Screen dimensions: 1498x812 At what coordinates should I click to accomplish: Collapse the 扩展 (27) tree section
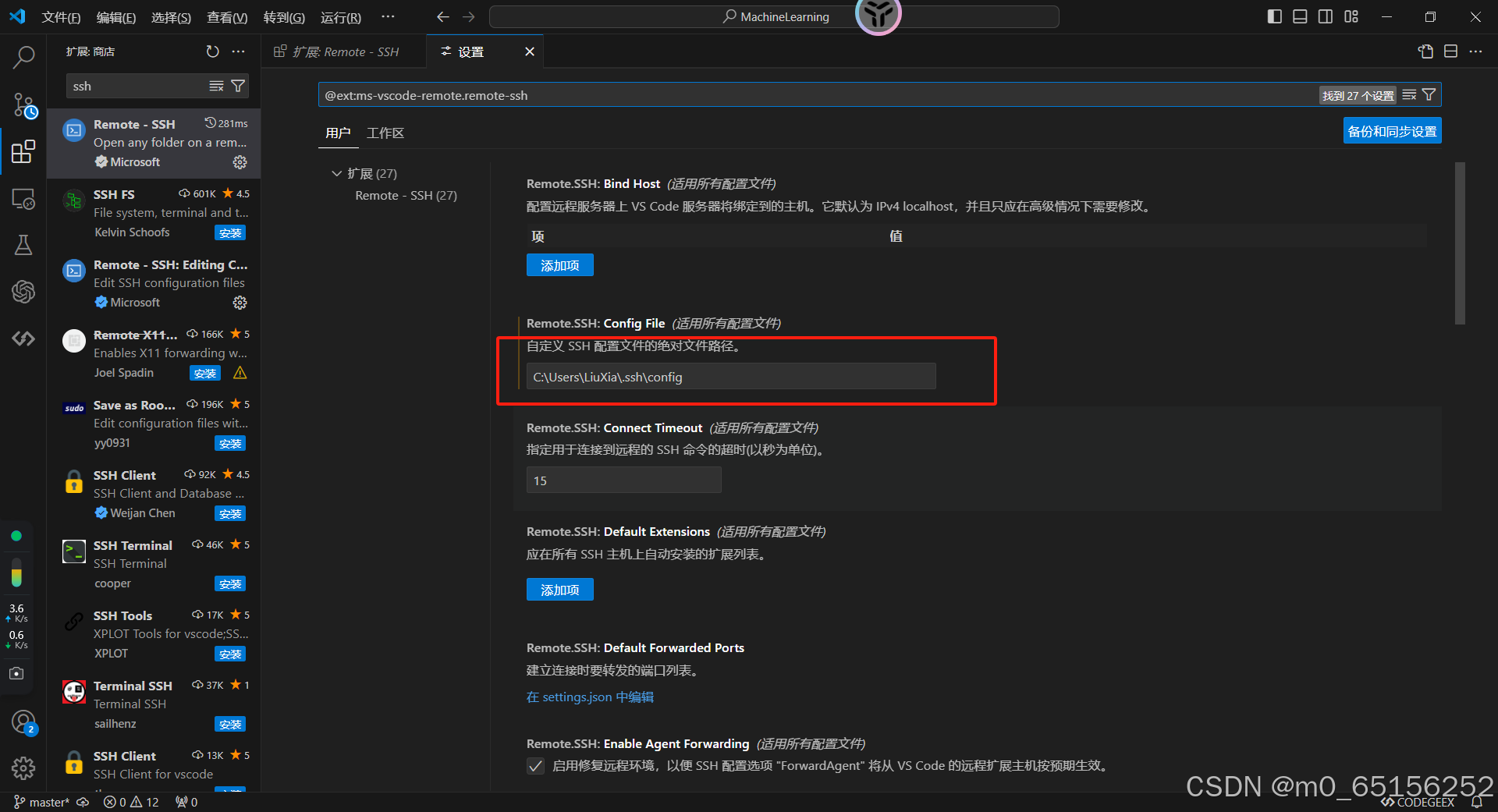pos(337,173)
